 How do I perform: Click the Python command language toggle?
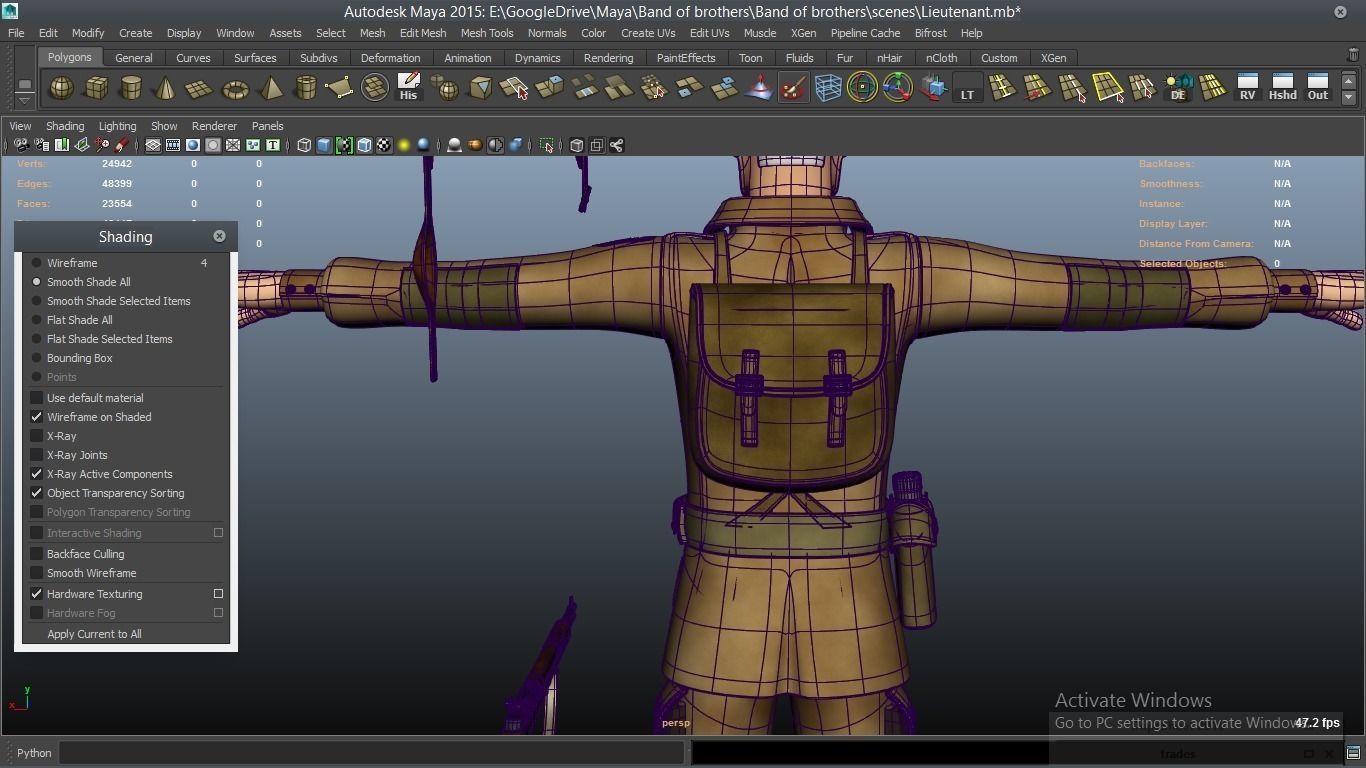point(34,753)
